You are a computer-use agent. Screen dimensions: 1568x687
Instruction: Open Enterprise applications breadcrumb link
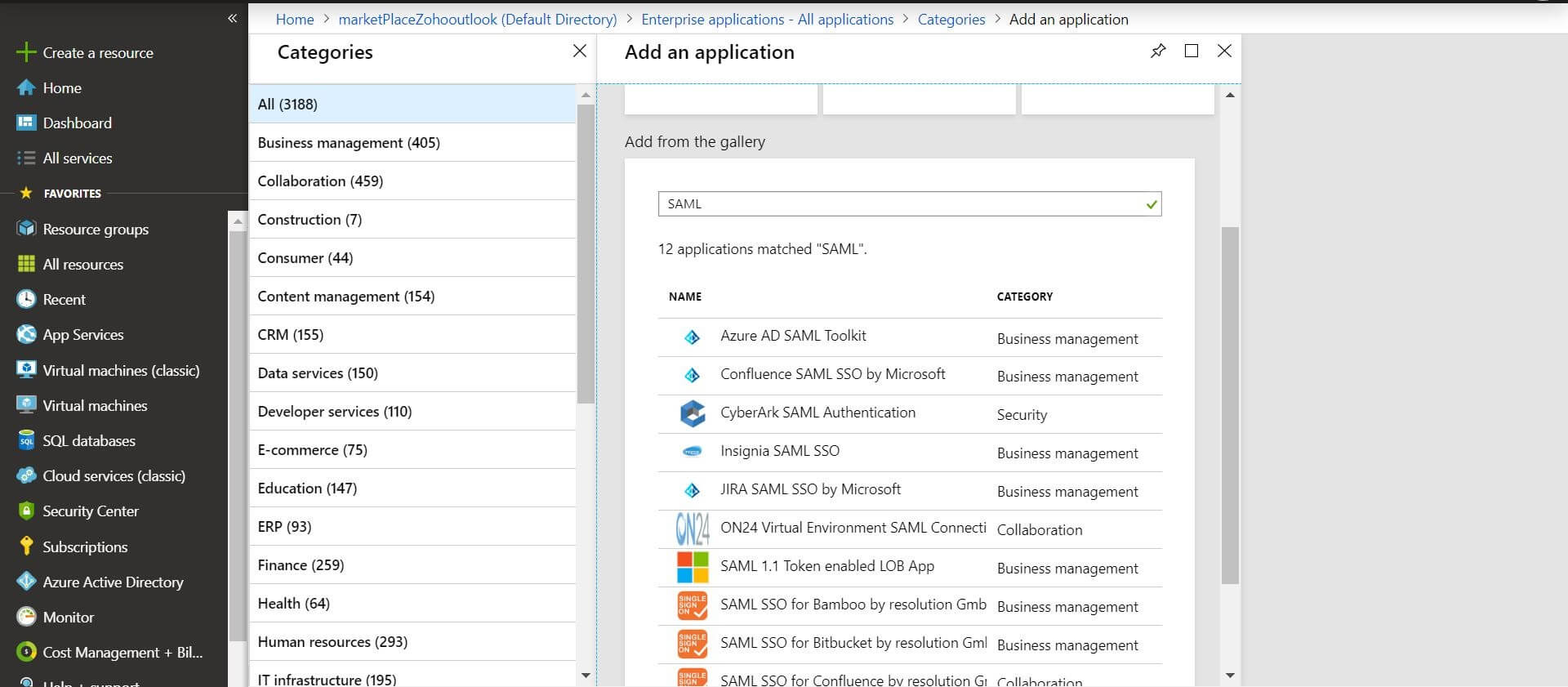pos(767,19)
